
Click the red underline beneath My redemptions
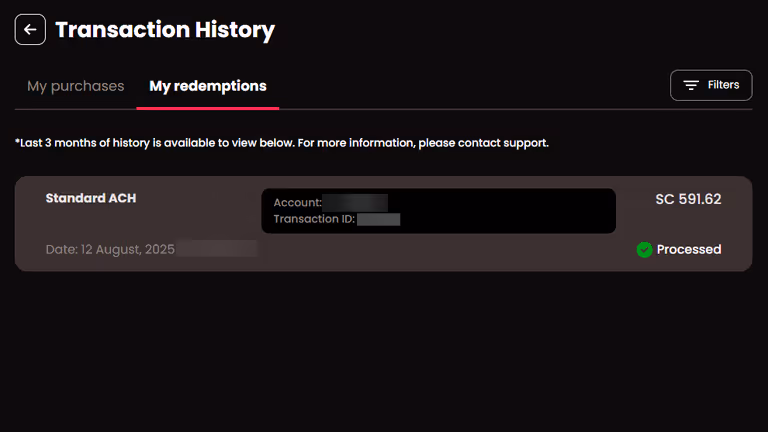[x=208, y=108]
